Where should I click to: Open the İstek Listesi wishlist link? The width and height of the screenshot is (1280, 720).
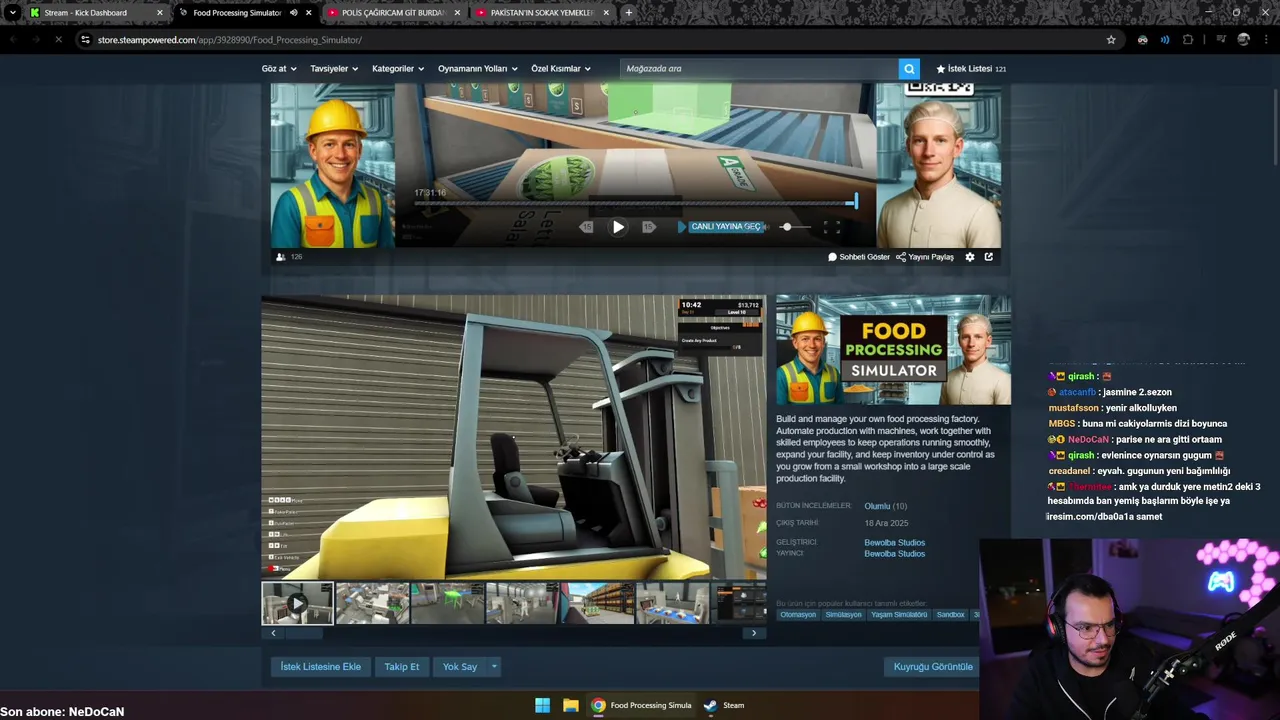[x=971, y=69]
